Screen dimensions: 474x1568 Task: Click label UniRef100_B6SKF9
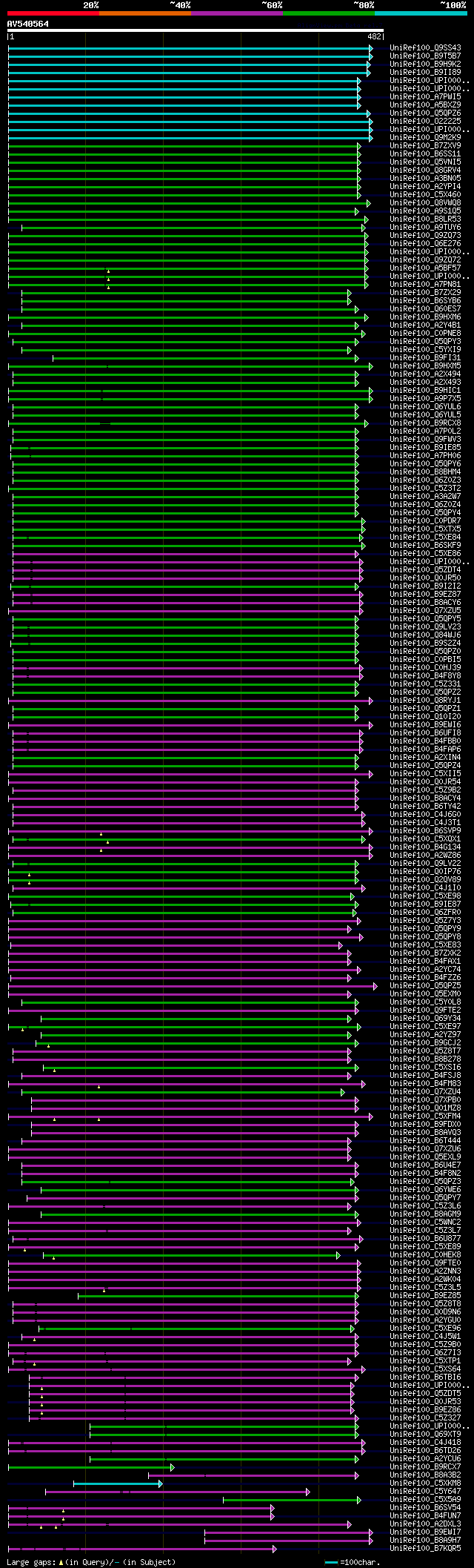click(425, 546)
